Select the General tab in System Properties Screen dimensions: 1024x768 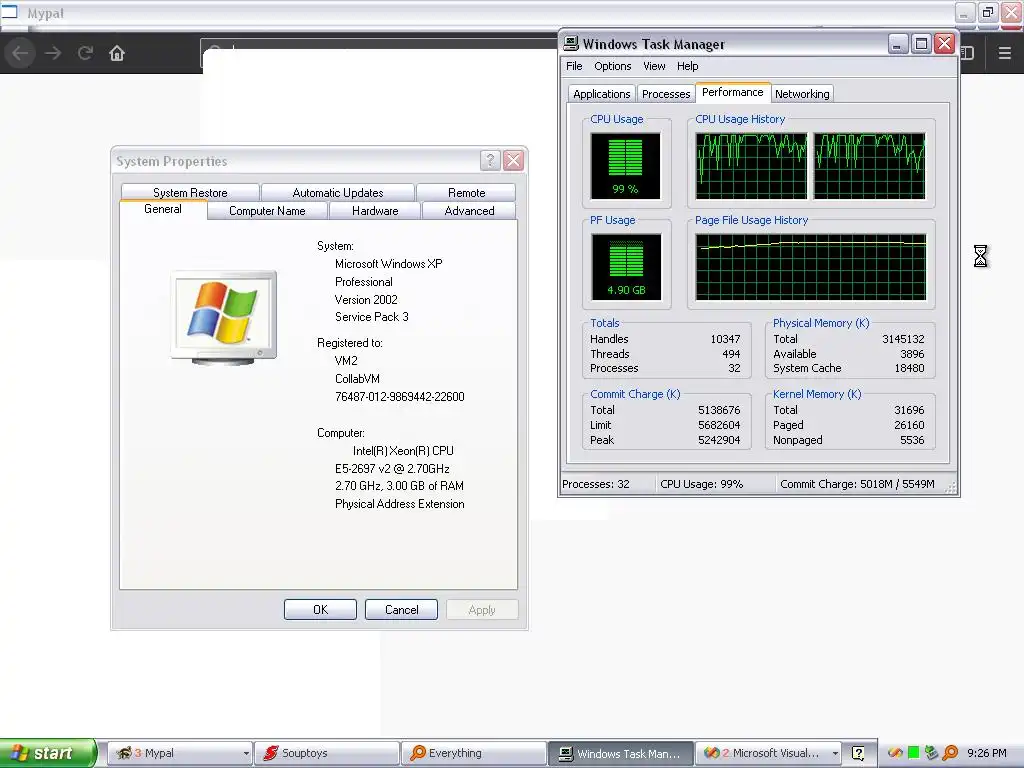pyautogui.click(x=163, y=209)
